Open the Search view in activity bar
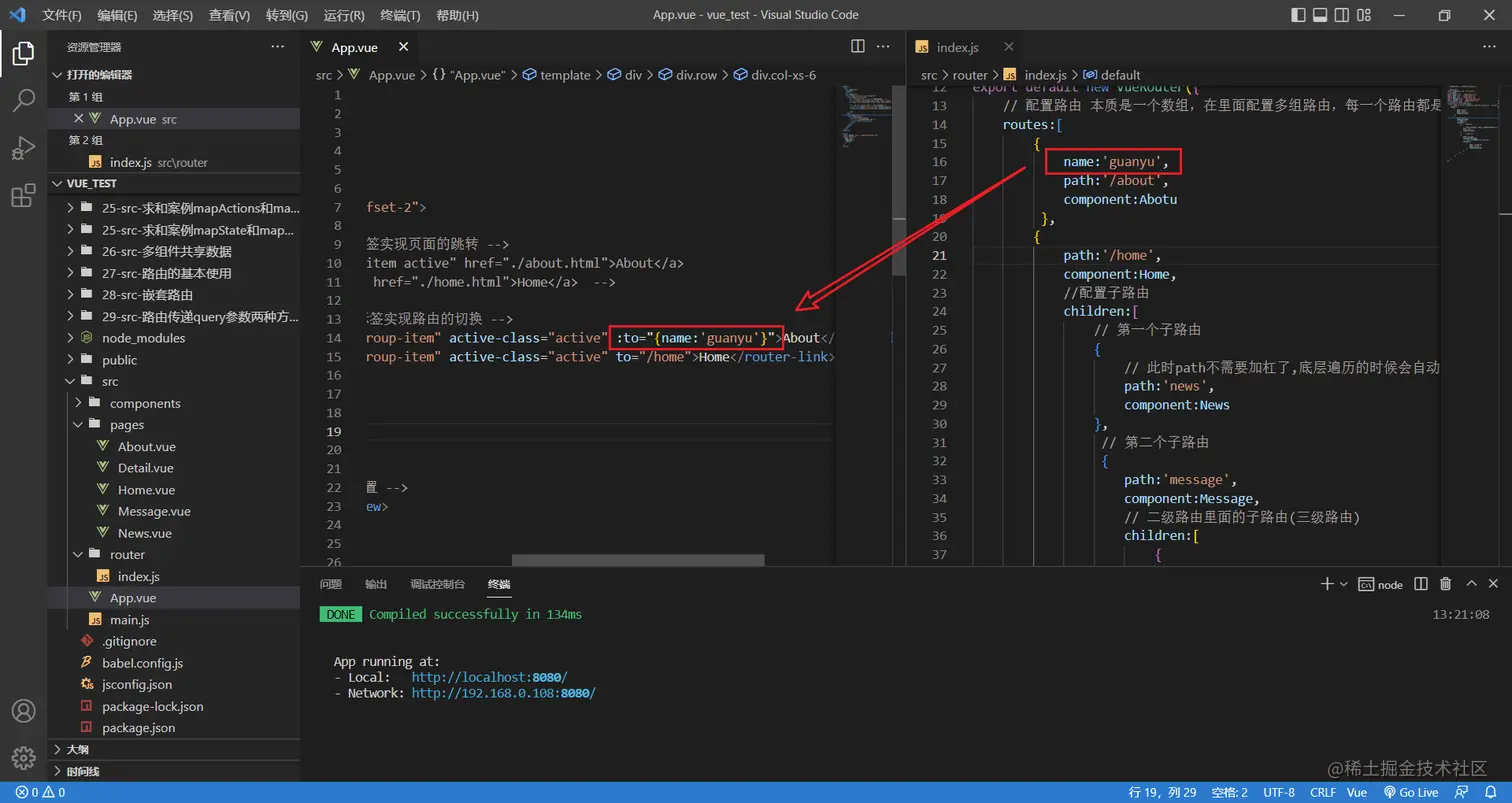 click(23, 100)
